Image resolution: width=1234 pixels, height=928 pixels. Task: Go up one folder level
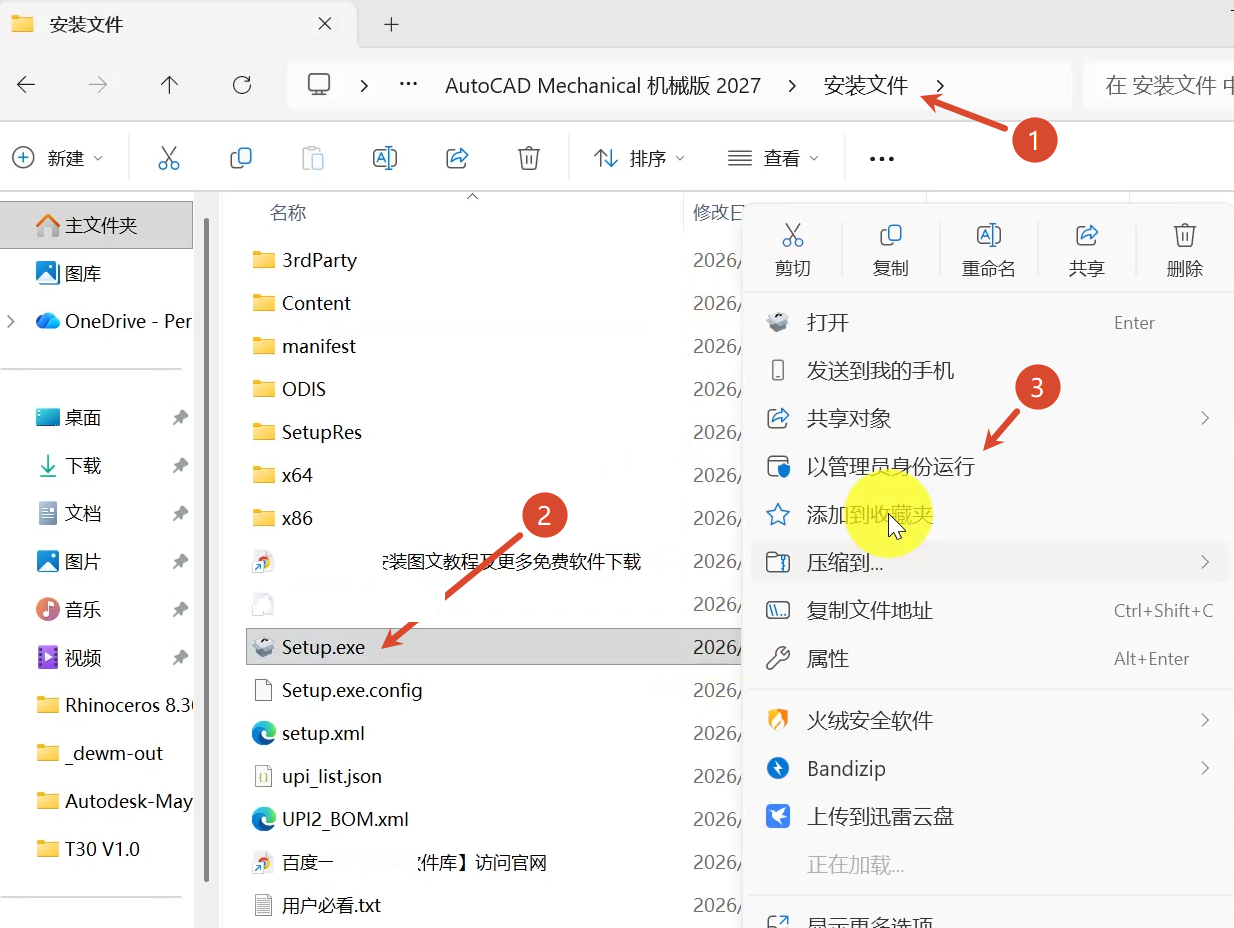click(170, 85)
